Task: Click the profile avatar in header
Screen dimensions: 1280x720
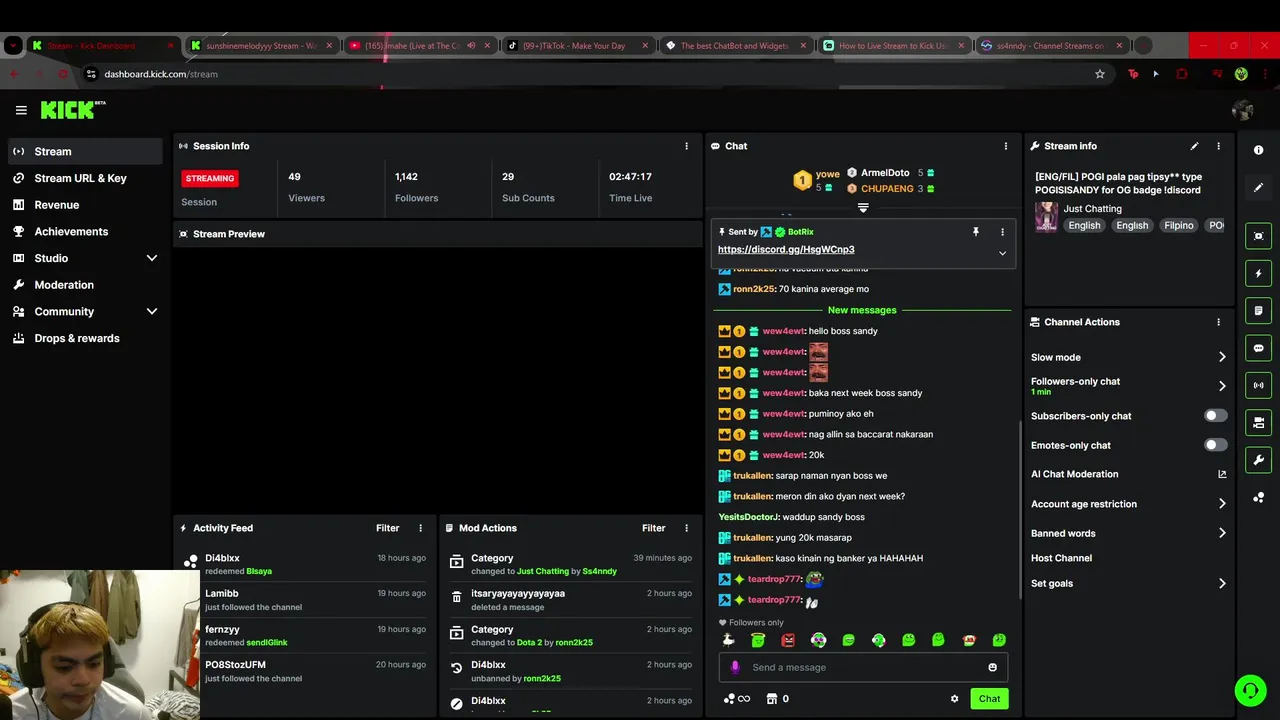Action: tap(1243, 110)
